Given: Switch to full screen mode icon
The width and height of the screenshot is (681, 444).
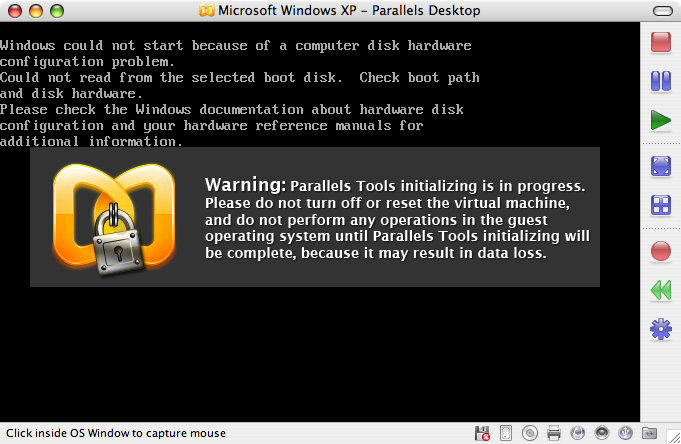Looking at the screenshot, I should (661, 166).
